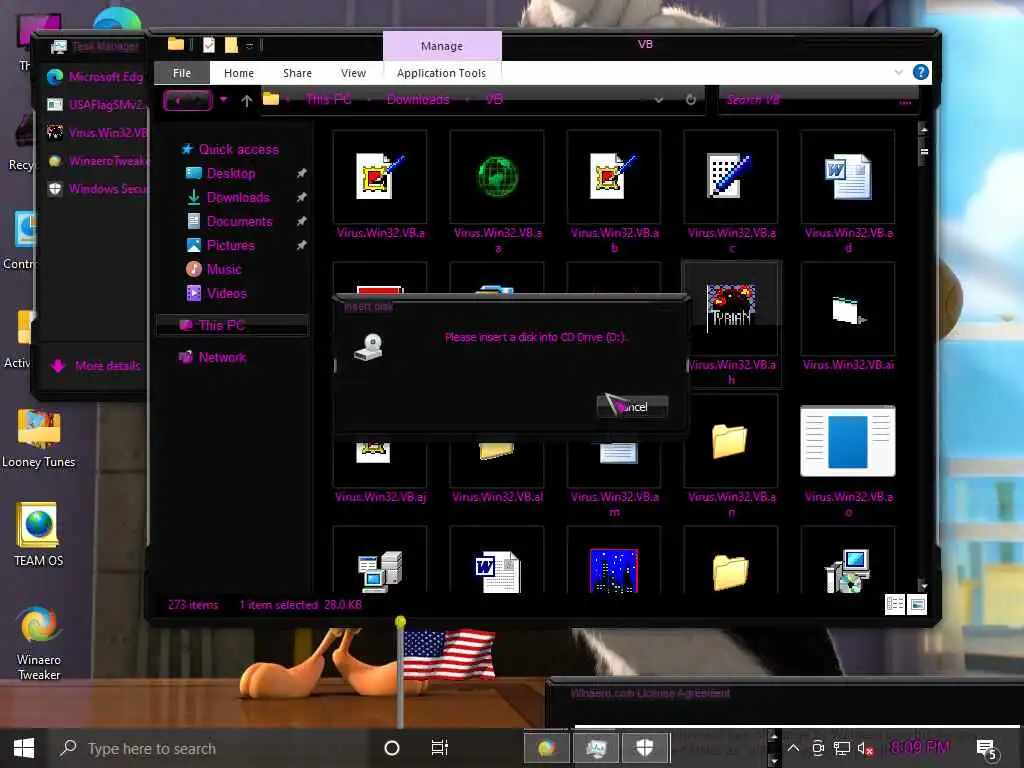Select the Word document icon in bottom row
The height and width of the screenshot is (768, 1024).
(497, 571)
